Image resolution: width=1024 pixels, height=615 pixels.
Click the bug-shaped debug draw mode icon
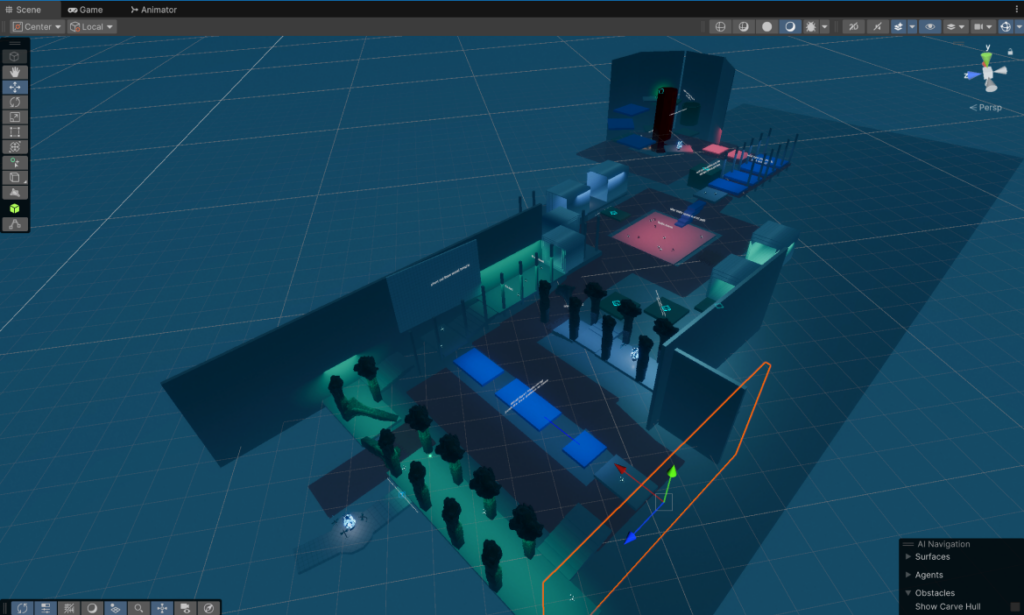point(810,27)
